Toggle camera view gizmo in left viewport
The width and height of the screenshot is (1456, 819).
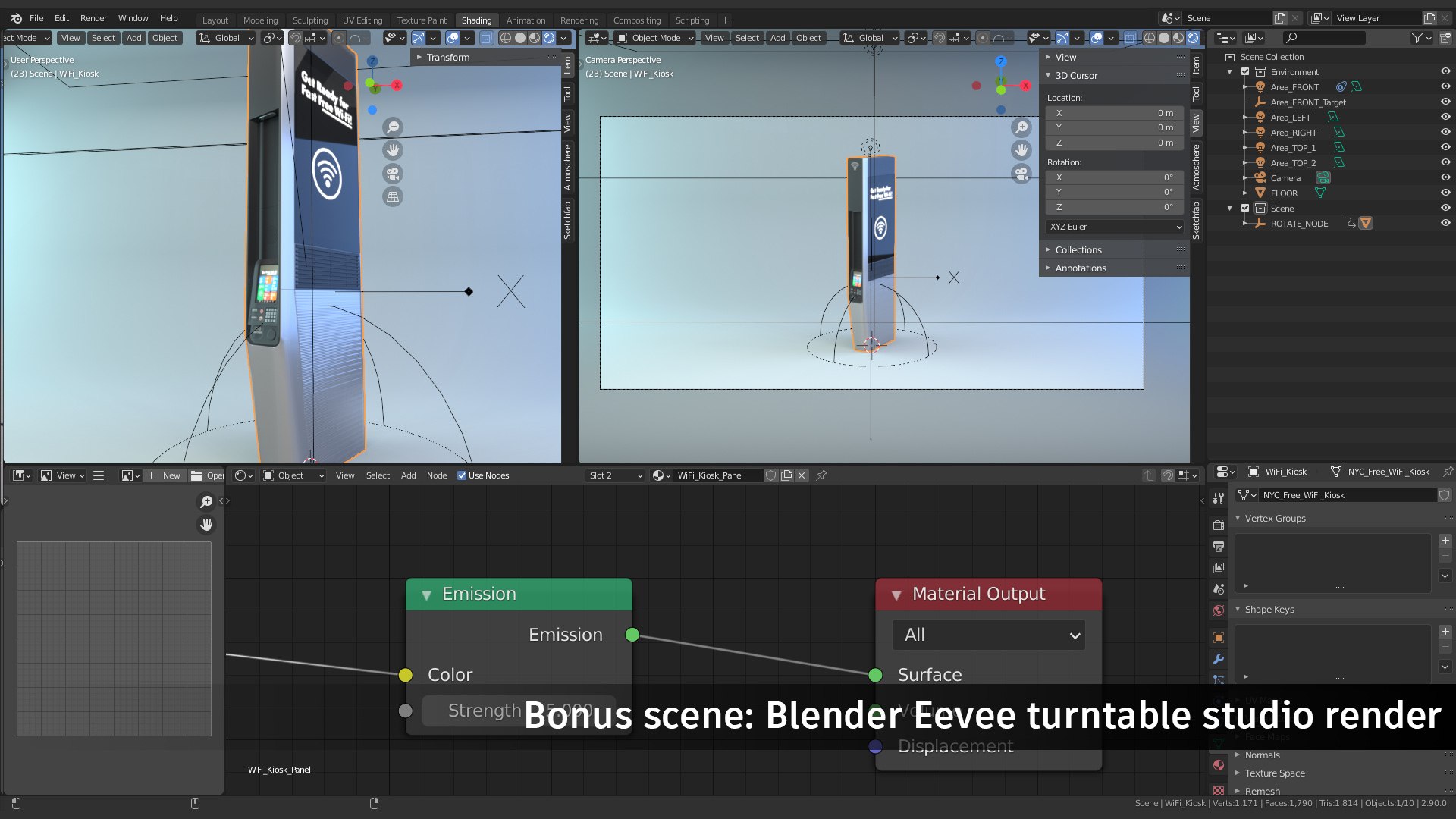point(393,174)
